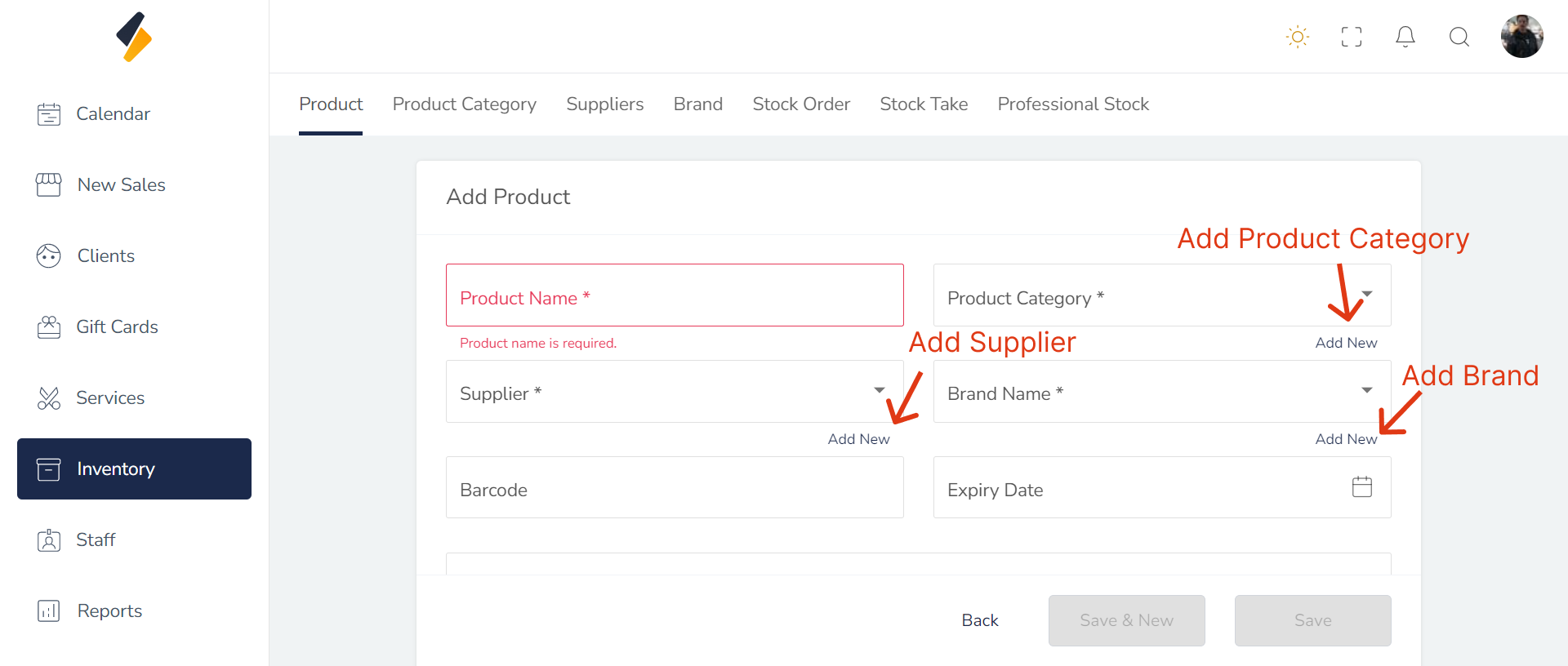Viewport: 1568px width, 666px height.
Task: Click the Back button
Action: click(x=980, y=620)
